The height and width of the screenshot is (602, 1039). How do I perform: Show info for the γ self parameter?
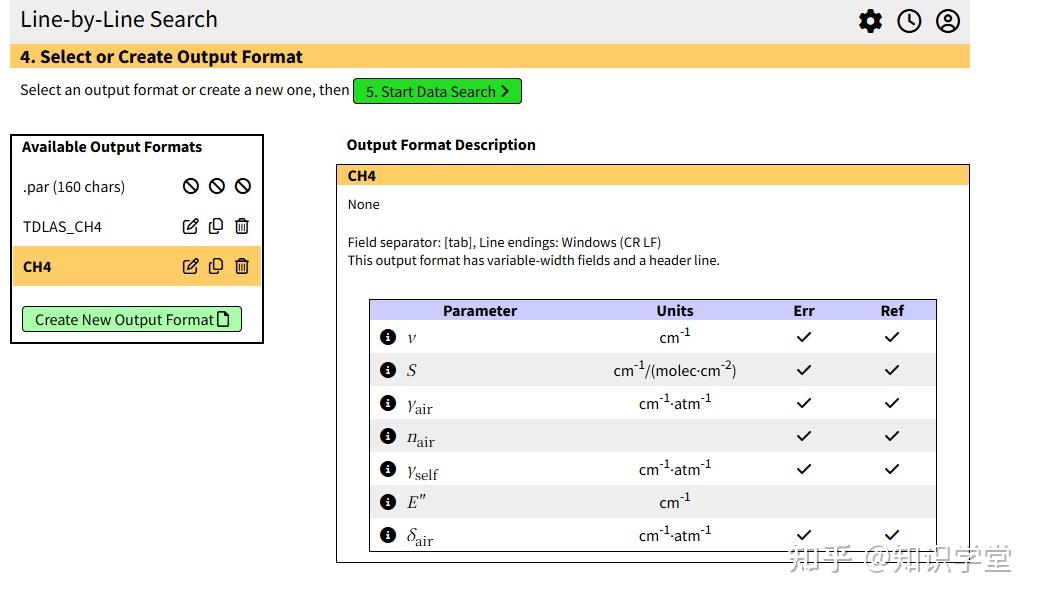pyautogui.click(x=388, y=469)
